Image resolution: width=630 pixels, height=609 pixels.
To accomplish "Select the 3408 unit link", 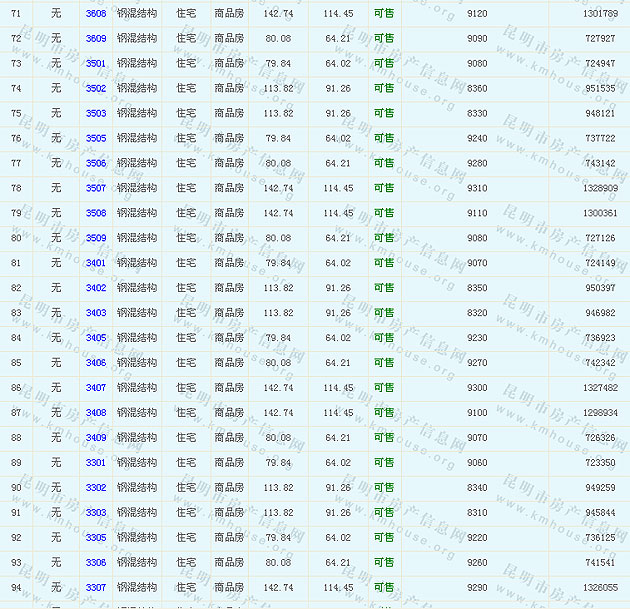I will tap(96, 413).
